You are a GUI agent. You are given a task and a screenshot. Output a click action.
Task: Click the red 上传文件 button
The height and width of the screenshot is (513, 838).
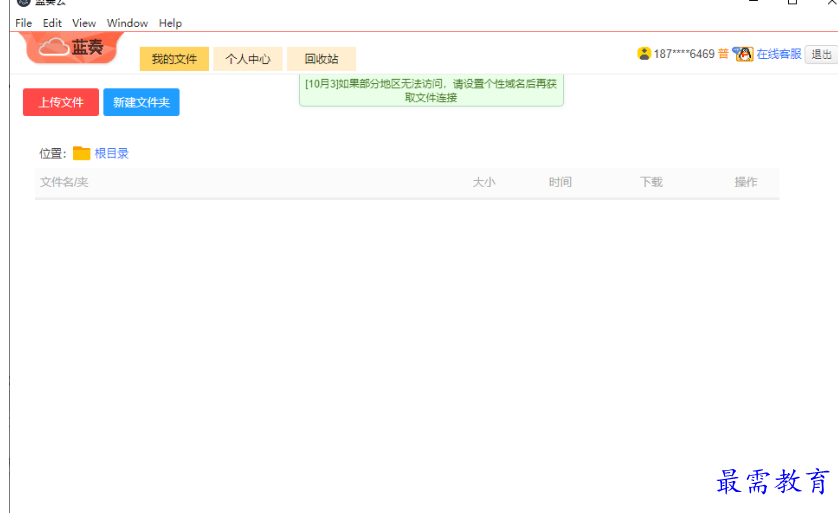[61, 102]
